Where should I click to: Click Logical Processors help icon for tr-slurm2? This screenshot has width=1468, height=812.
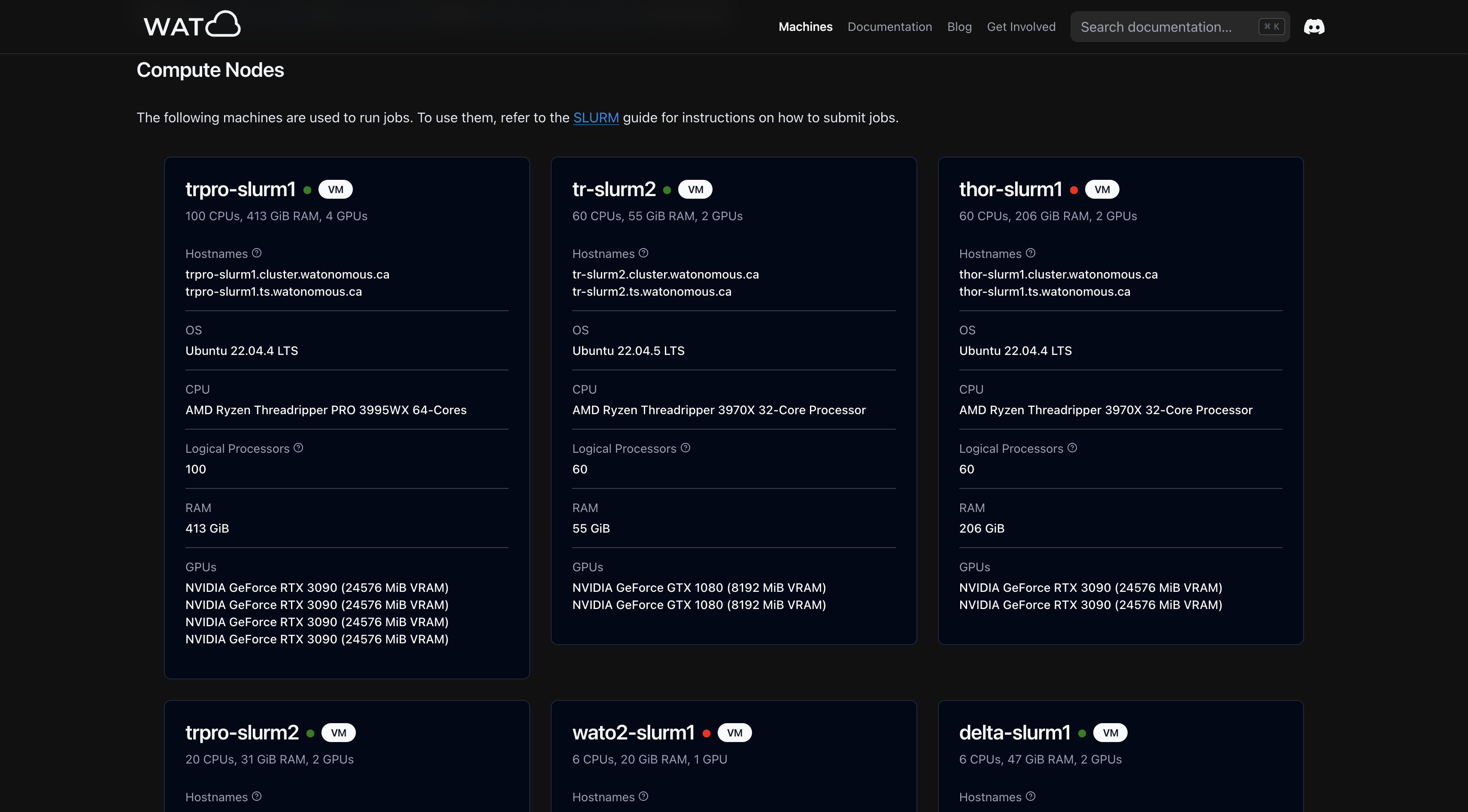(x=685, y=448)
